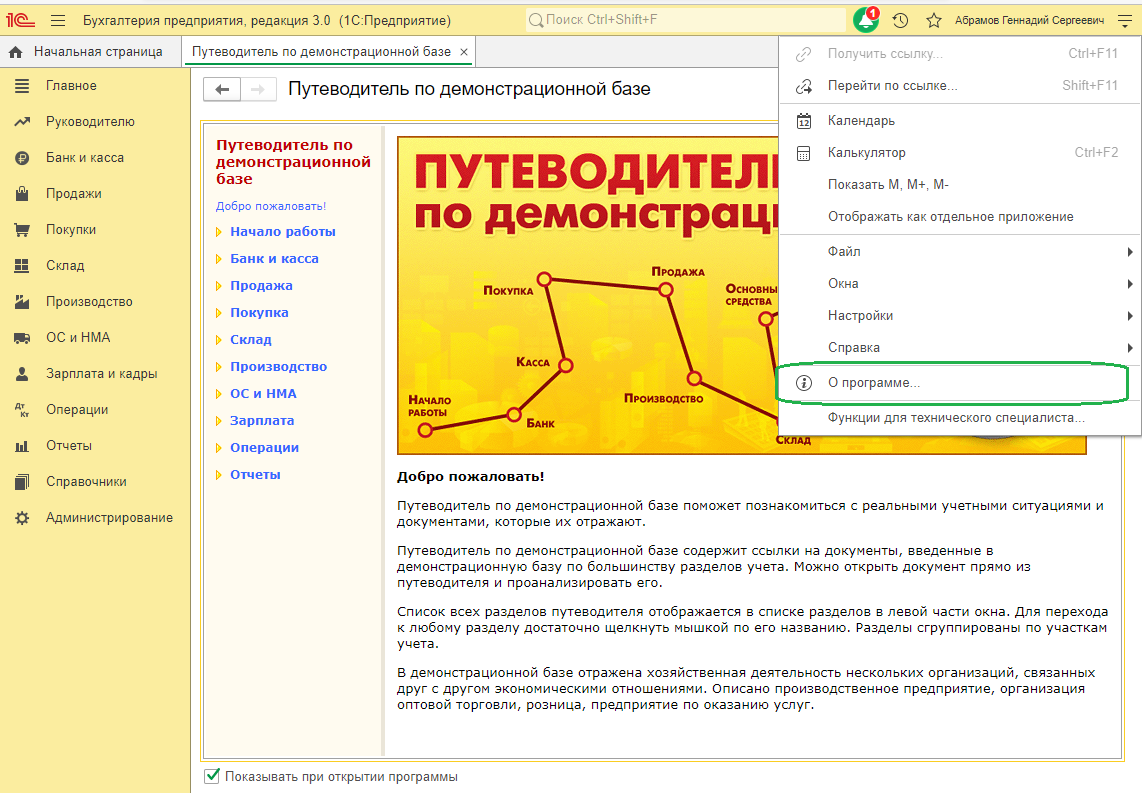
Task: Open Добро пожаловать! link
Action: click(271, 206)
